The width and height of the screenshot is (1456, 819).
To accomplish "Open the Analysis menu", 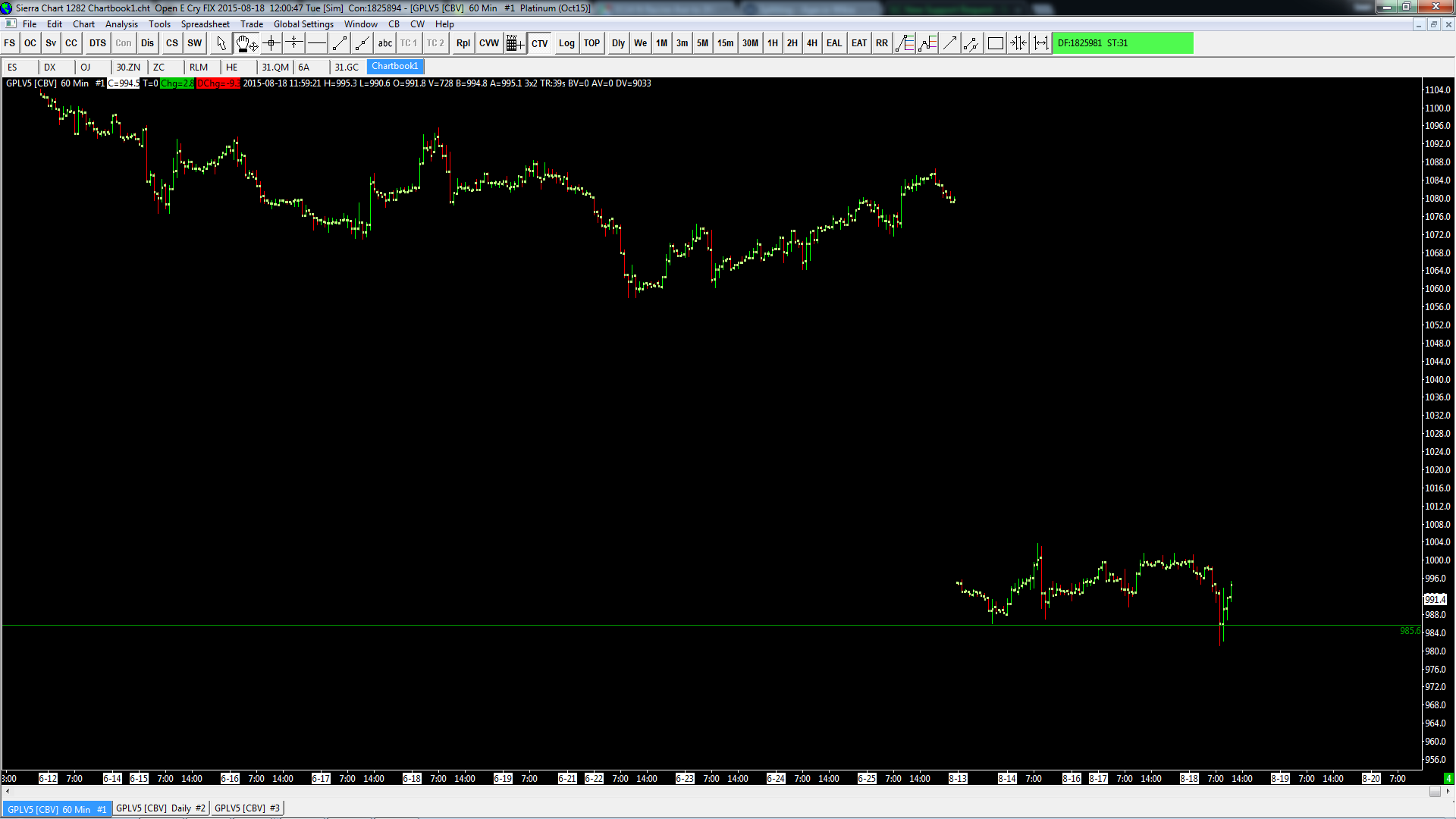I will (121, 24).
